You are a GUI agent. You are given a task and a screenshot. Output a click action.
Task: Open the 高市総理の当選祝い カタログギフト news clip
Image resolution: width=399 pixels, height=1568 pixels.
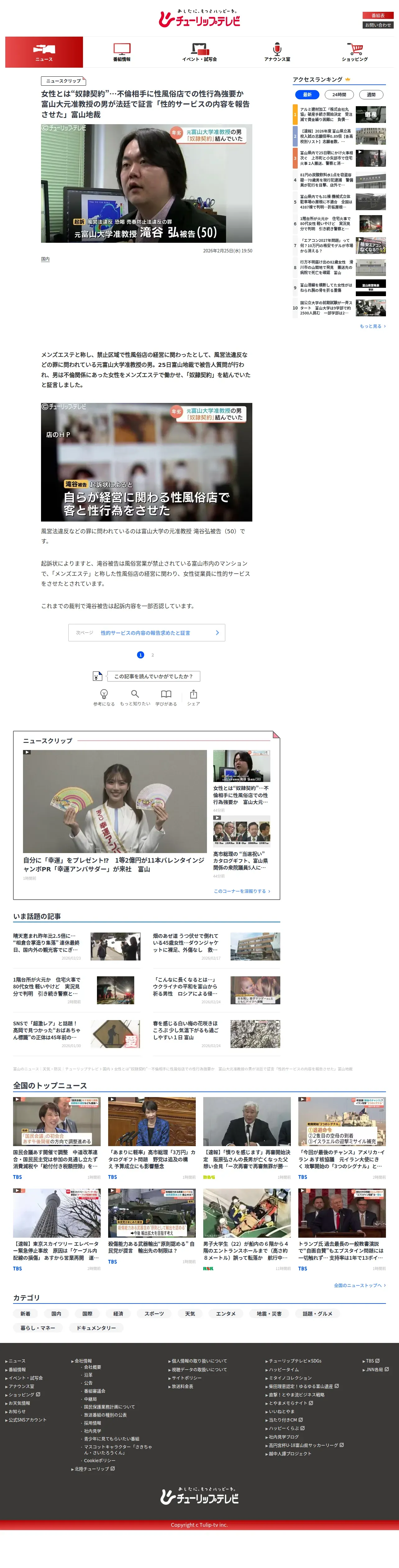[x=241, y=847]
